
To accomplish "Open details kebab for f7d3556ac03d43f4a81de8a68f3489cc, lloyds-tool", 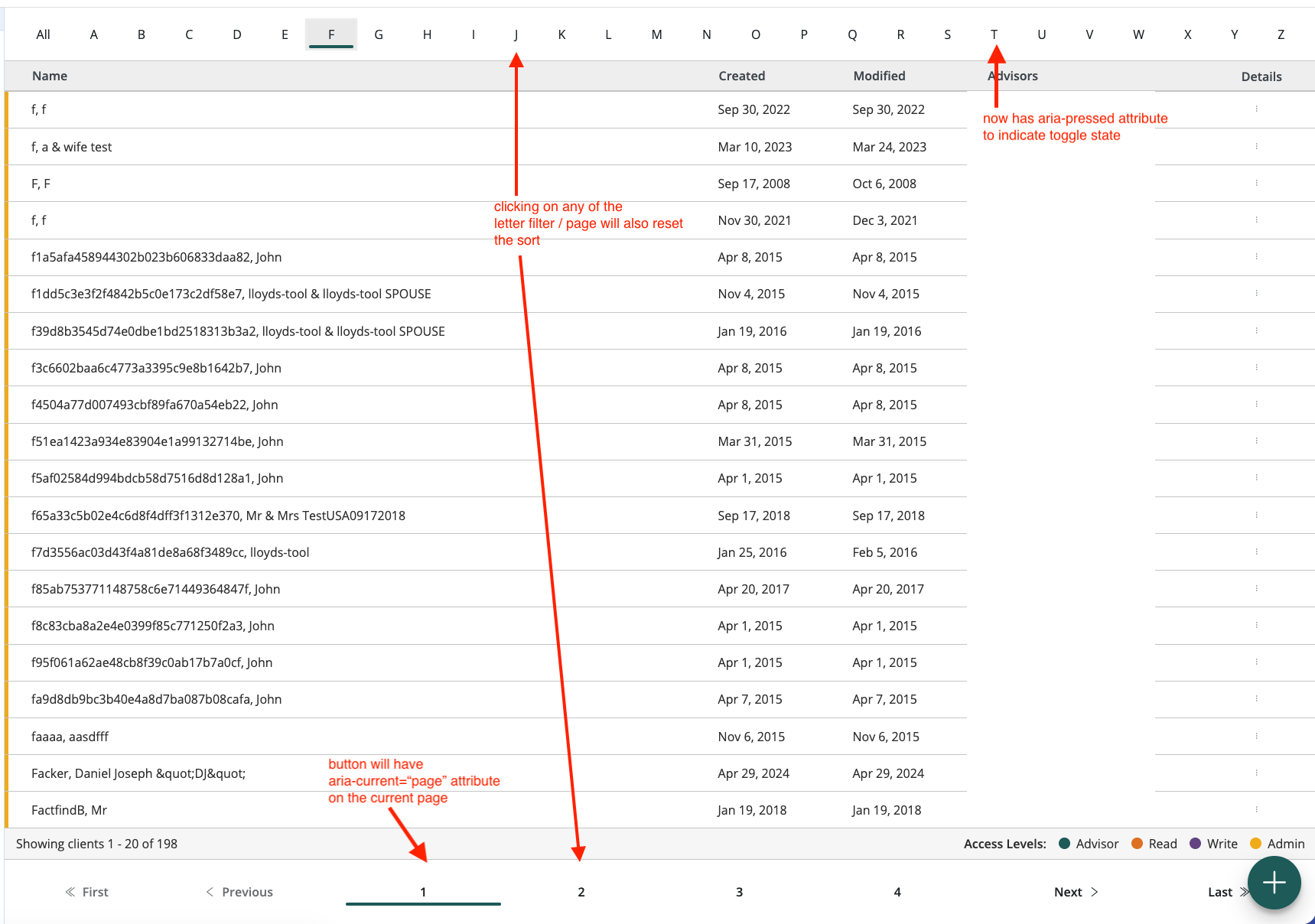I will click(x=1256, y=551).
